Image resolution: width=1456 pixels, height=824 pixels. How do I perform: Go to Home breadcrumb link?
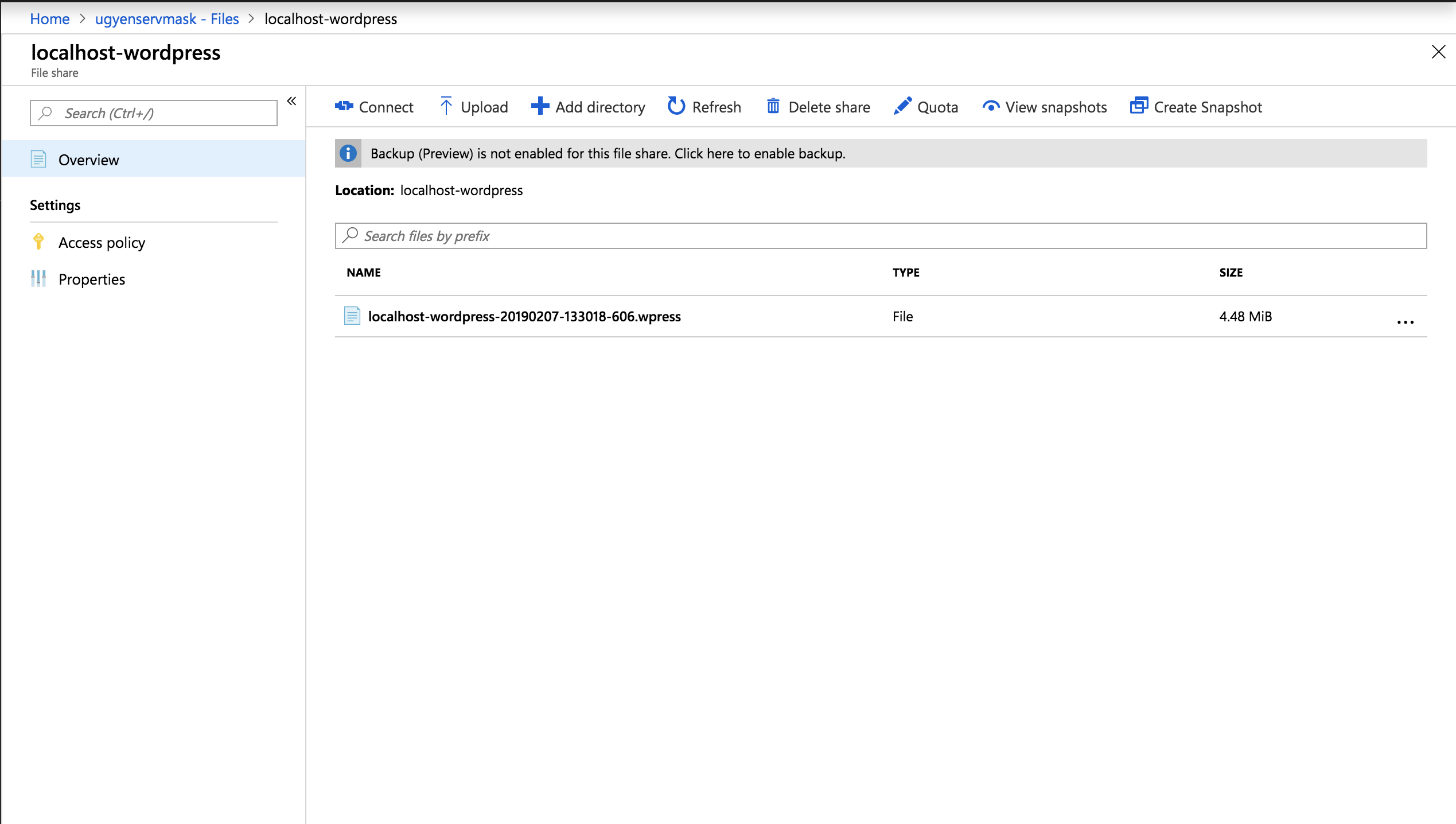pyautogui.click(x=49, y=19)
